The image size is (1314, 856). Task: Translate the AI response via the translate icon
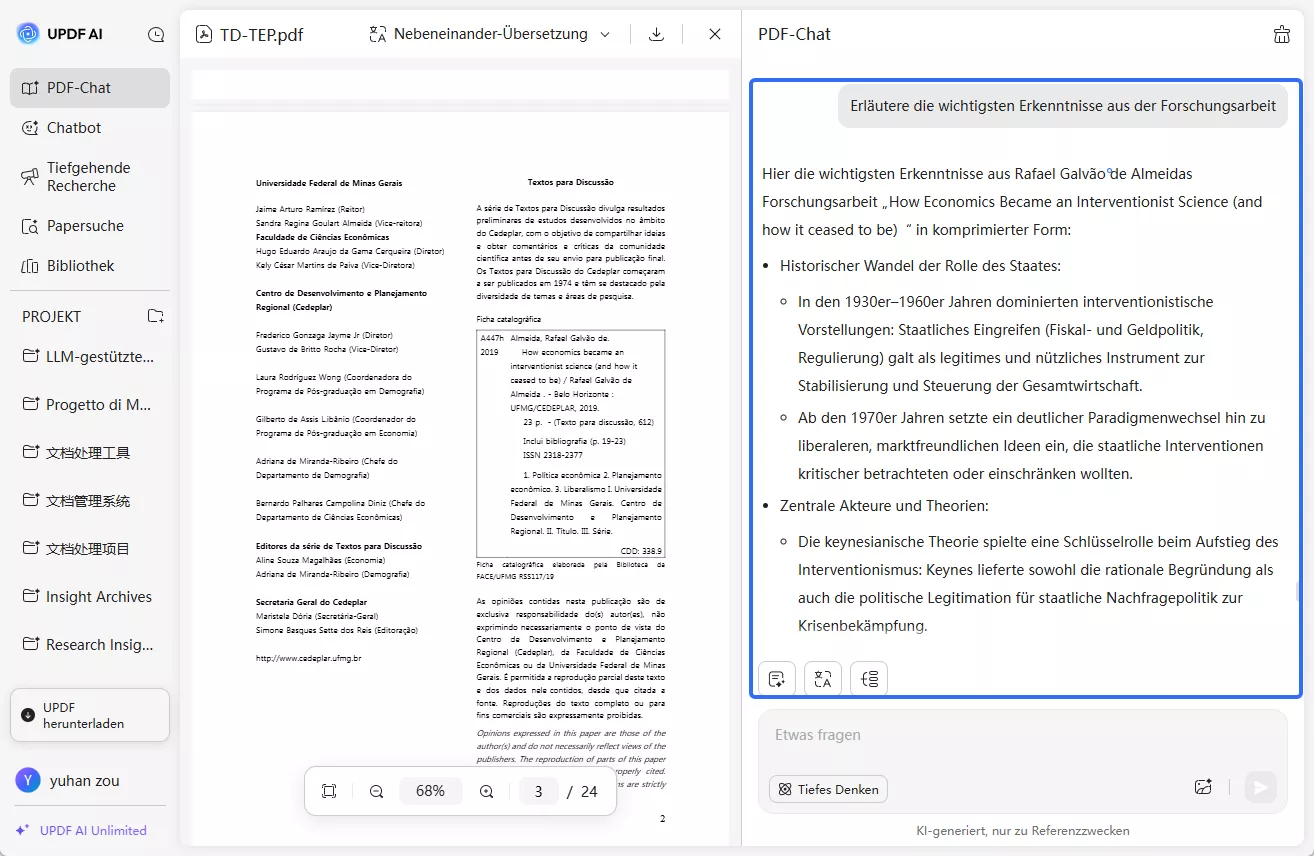click(822, 678)
